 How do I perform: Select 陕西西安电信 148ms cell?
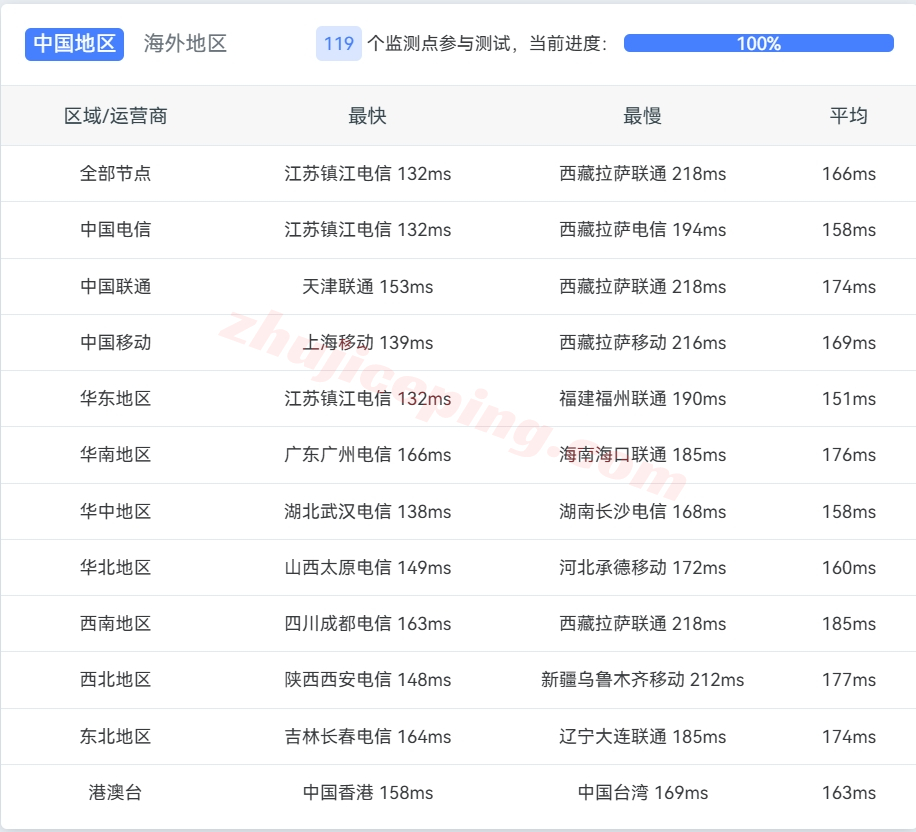[367, 680]
